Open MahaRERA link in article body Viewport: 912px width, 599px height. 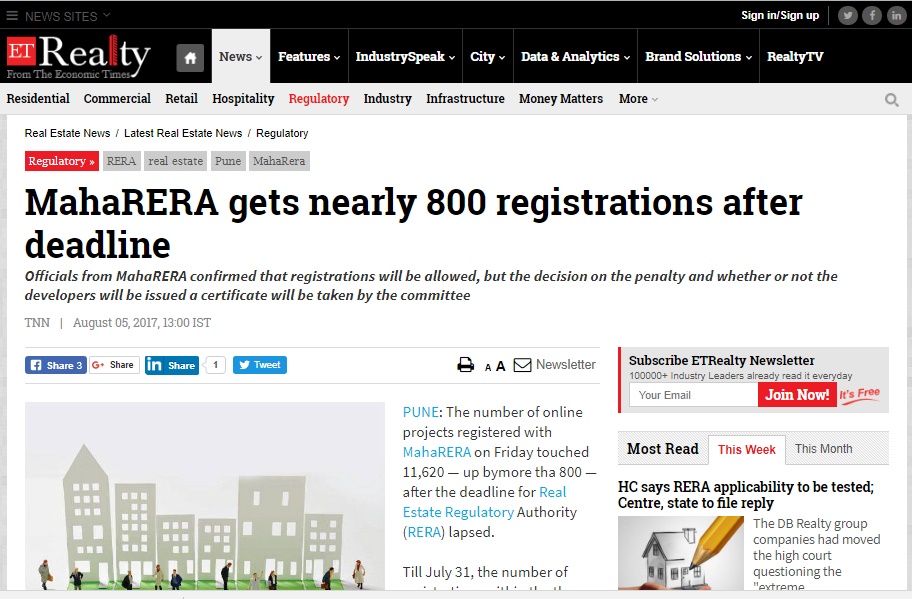tap(437, 452)
